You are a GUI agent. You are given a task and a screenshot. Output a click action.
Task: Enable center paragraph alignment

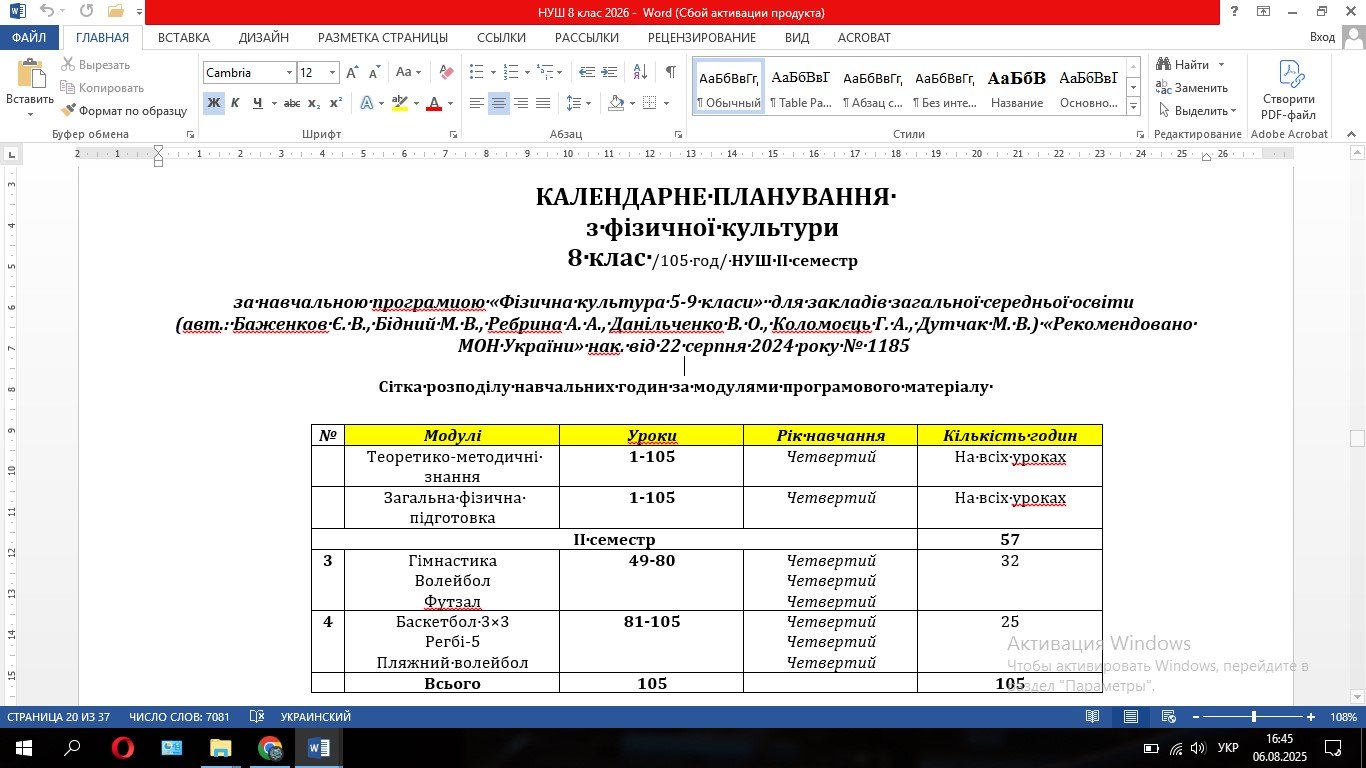point(498,103)
